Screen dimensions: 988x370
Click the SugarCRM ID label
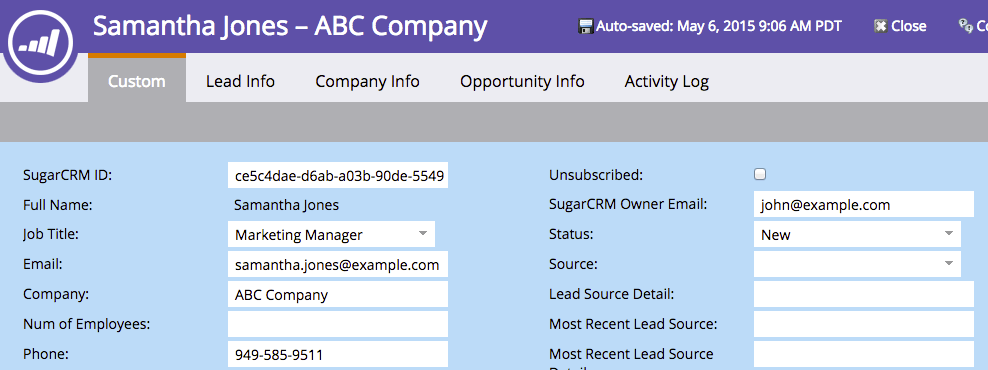pyautogui.click(x=67, y=175)
